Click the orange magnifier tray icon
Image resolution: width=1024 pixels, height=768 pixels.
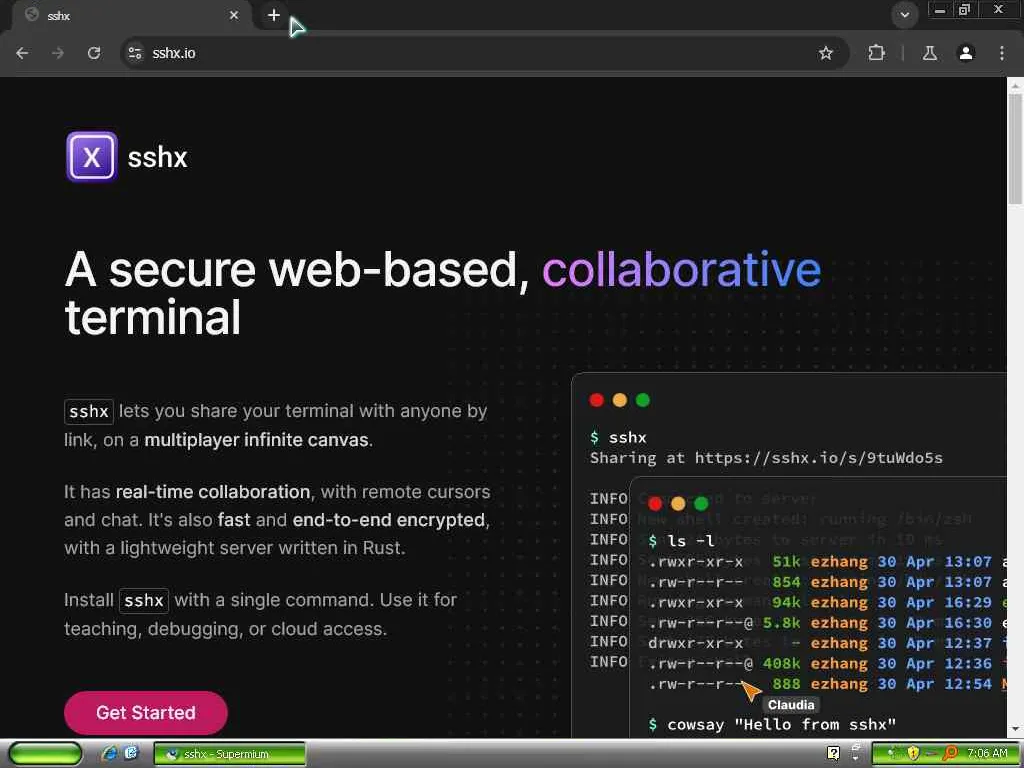(950, 754)
